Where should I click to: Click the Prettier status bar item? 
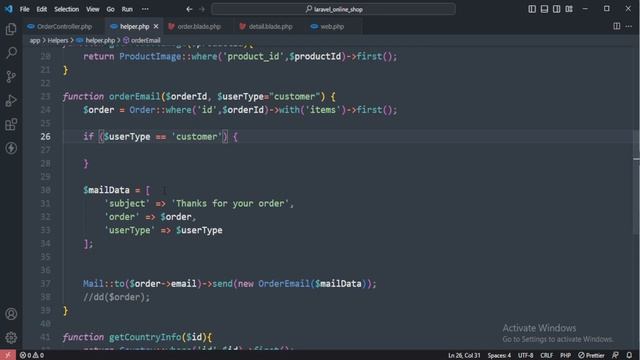[x=591, y=356]
